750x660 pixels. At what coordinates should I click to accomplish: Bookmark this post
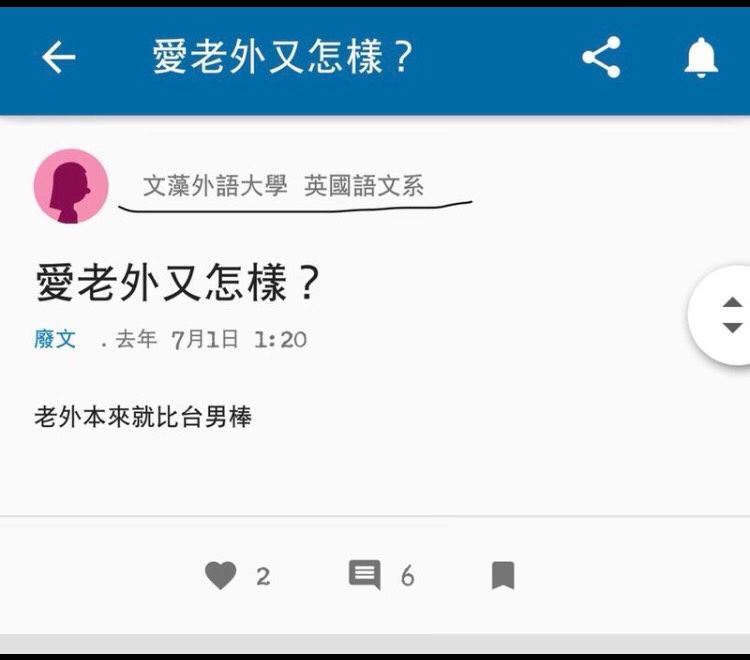point(503,575)
